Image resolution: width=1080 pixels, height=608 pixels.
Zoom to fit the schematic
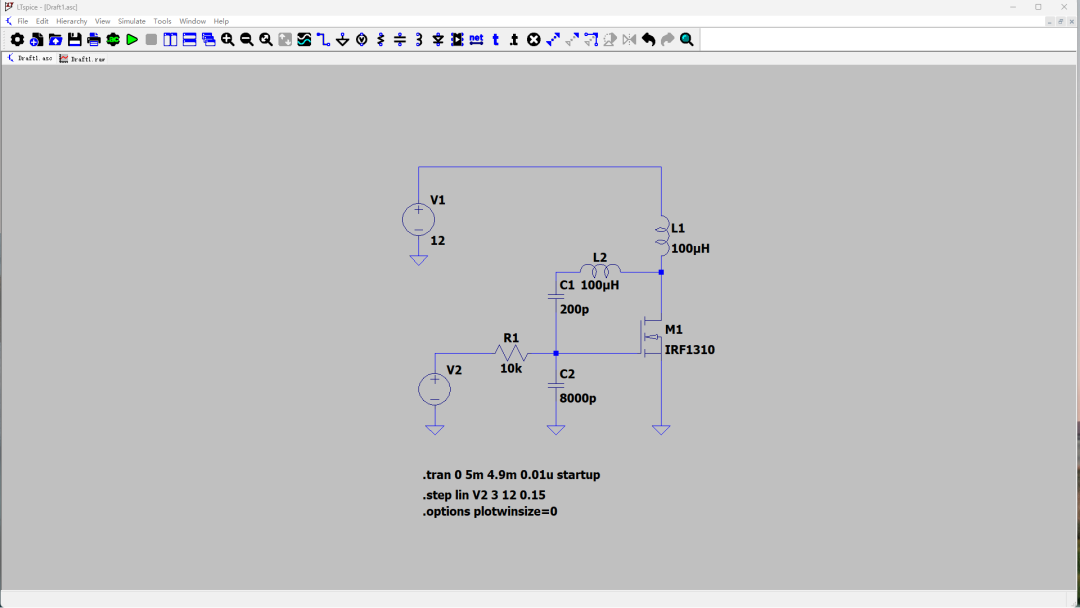pyautogui.click(x=266, y=40)
